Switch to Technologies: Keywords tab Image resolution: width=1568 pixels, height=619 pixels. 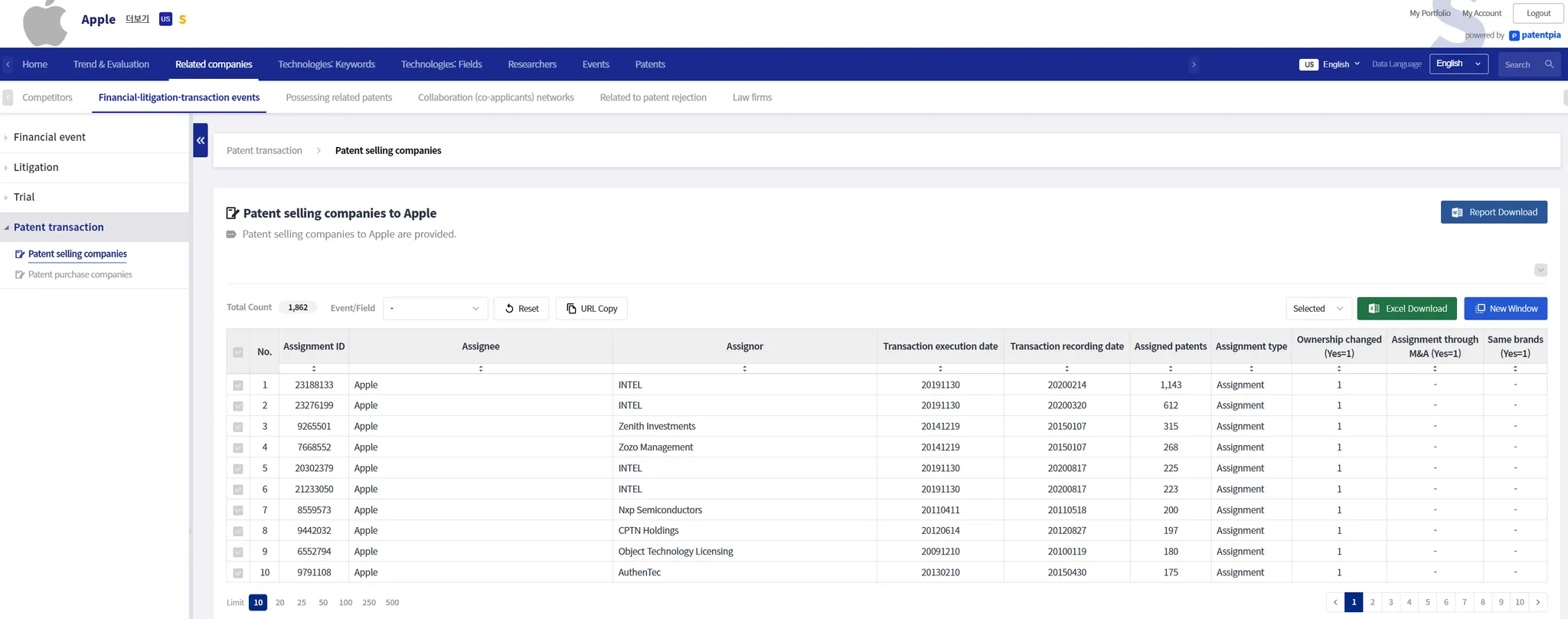tap(326, 64)
